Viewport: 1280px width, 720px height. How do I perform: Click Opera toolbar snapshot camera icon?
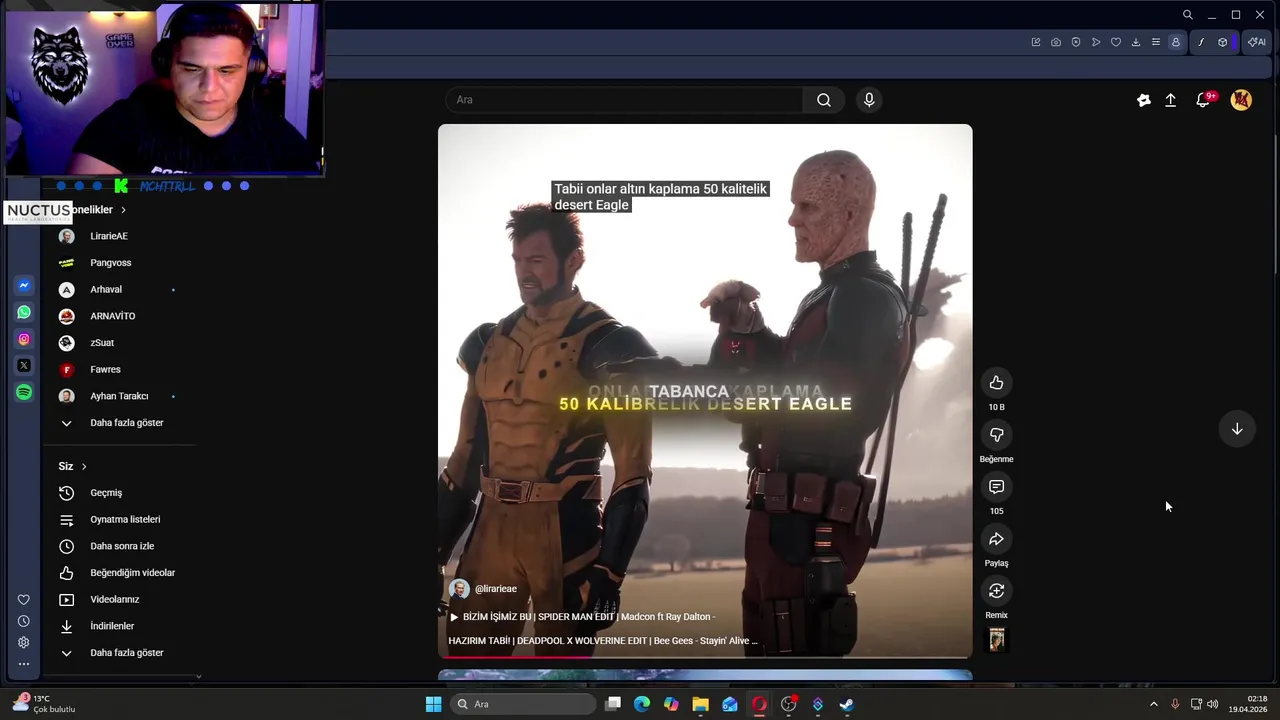click(1056, 42)
